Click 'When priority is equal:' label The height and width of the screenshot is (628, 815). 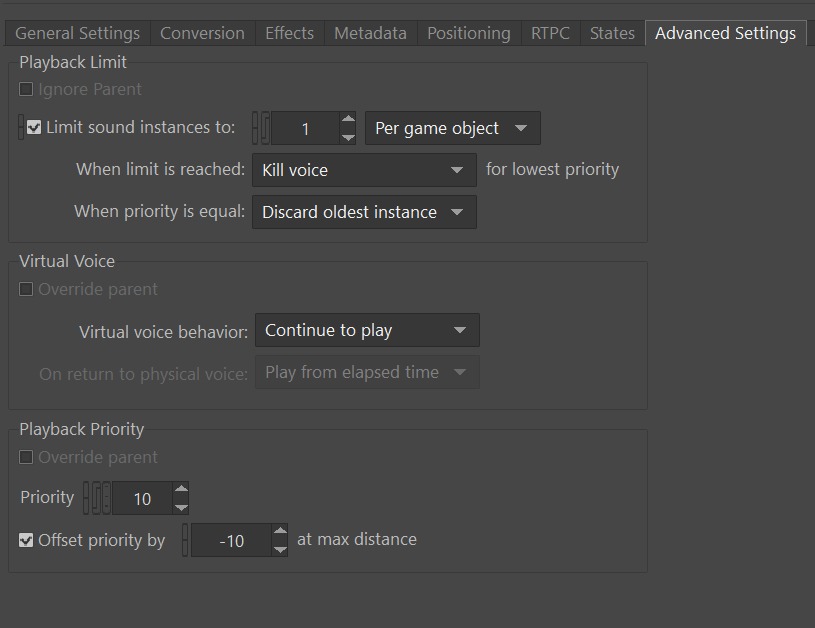click(x=160, y=212)
